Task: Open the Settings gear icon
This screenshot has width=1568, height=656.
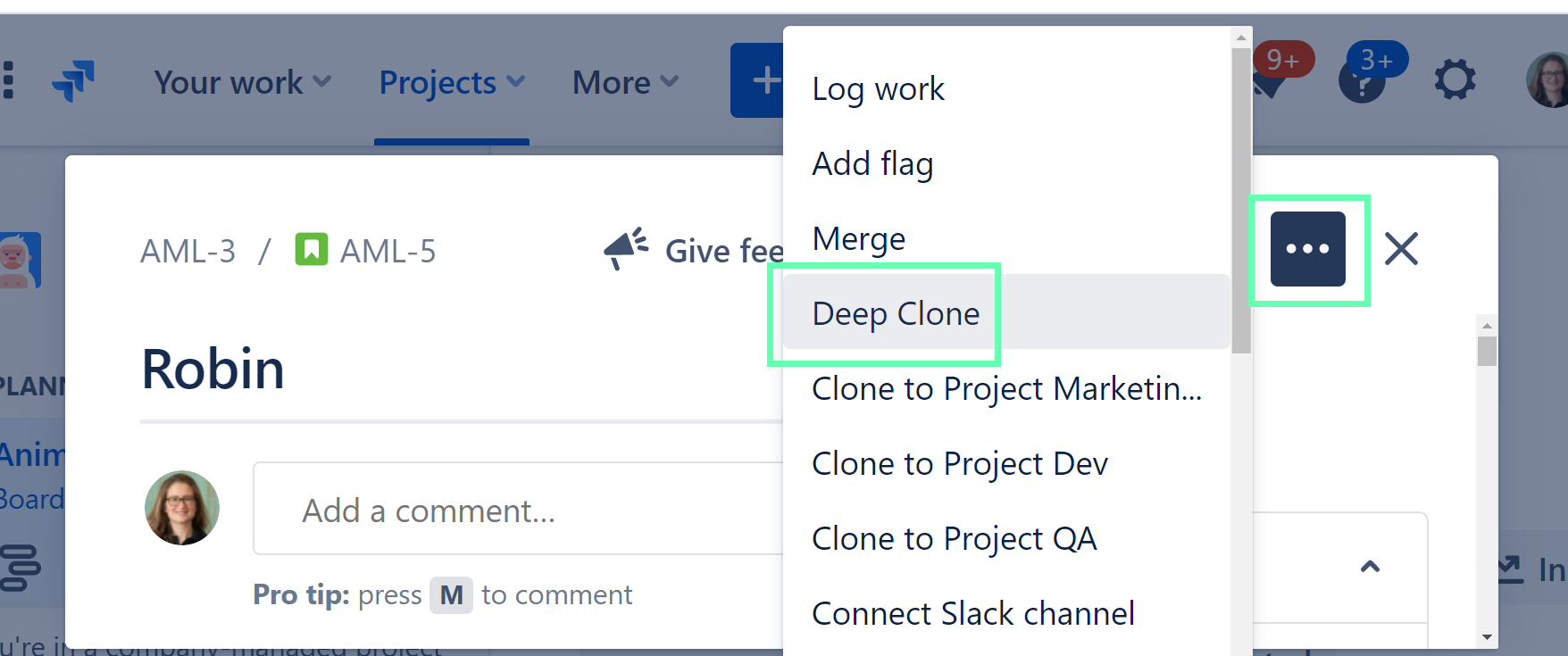Action: [1455, 79]
